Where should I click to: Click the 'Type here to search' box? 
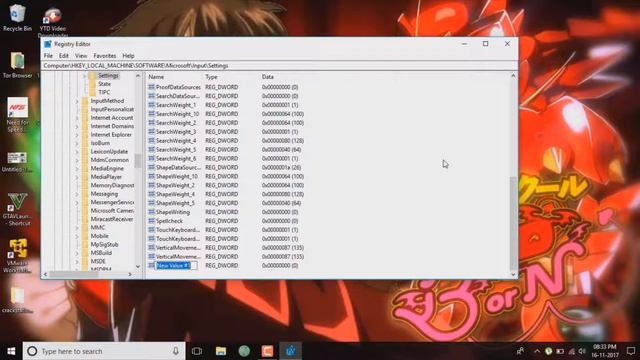(104, 351)
